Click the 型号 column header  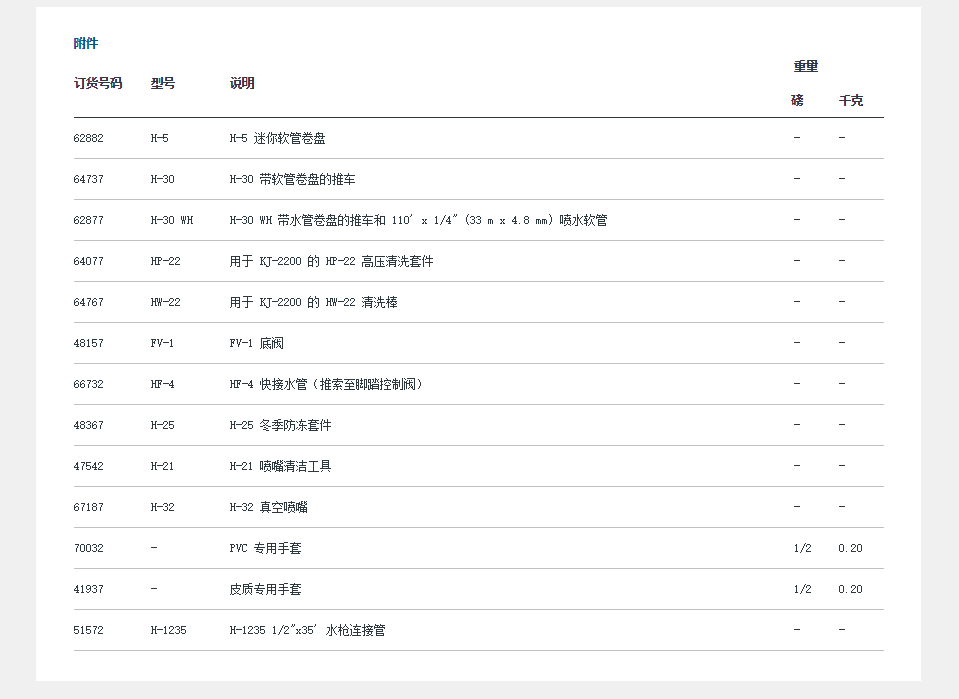click(163, 83)
